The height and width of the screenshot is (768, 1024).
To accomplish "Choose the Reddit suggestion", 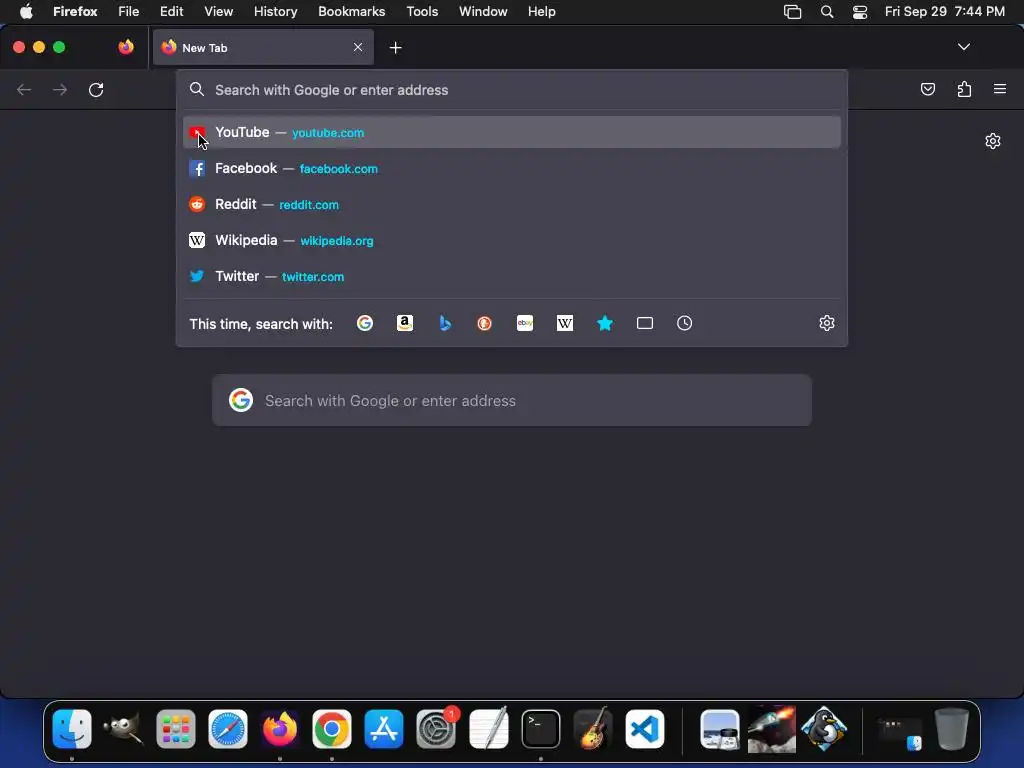I will (512, 204).
